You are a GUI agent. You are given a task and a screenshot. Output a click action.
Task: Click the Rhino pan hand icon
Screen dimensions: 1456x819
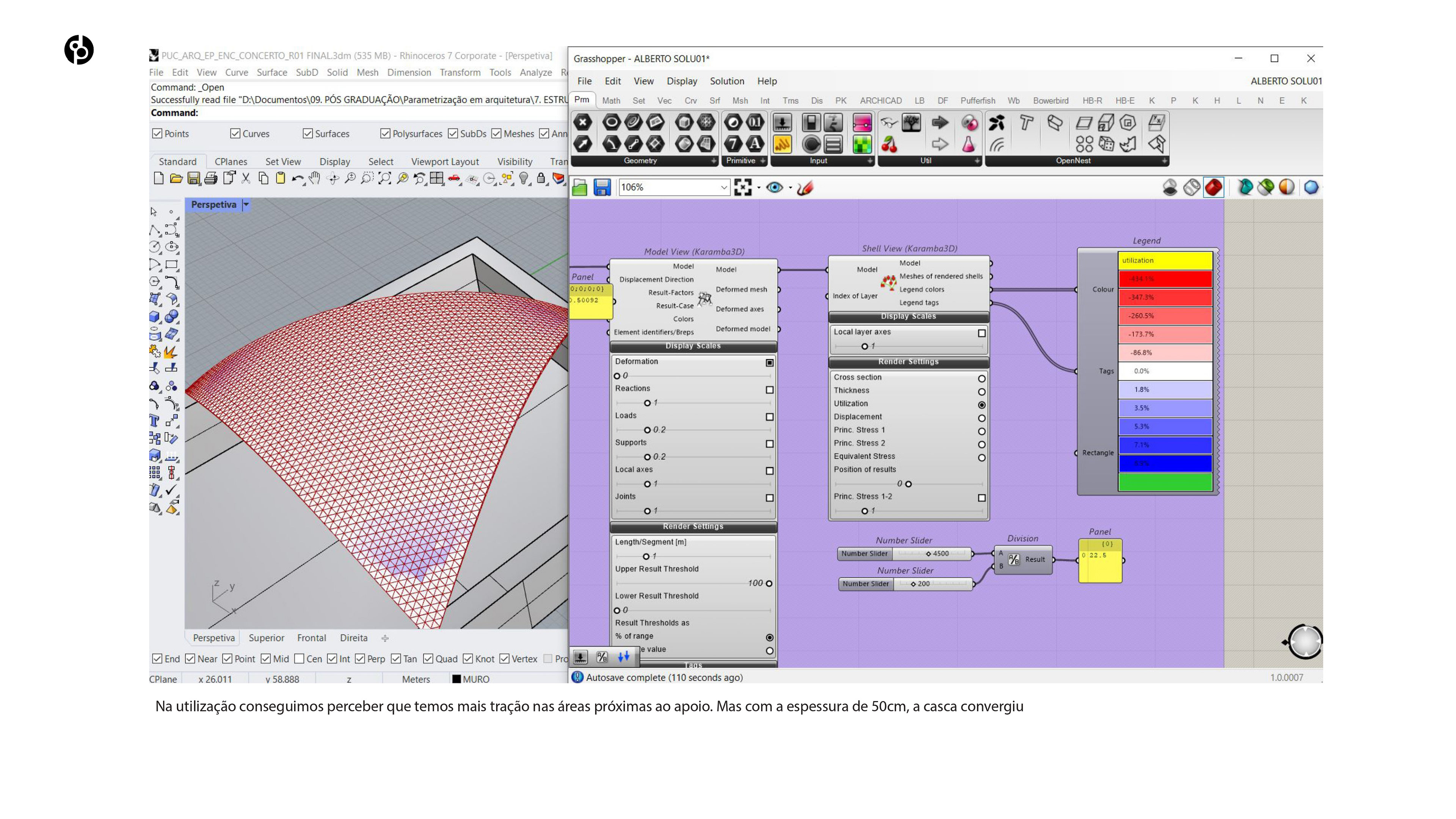click(315, 179)
